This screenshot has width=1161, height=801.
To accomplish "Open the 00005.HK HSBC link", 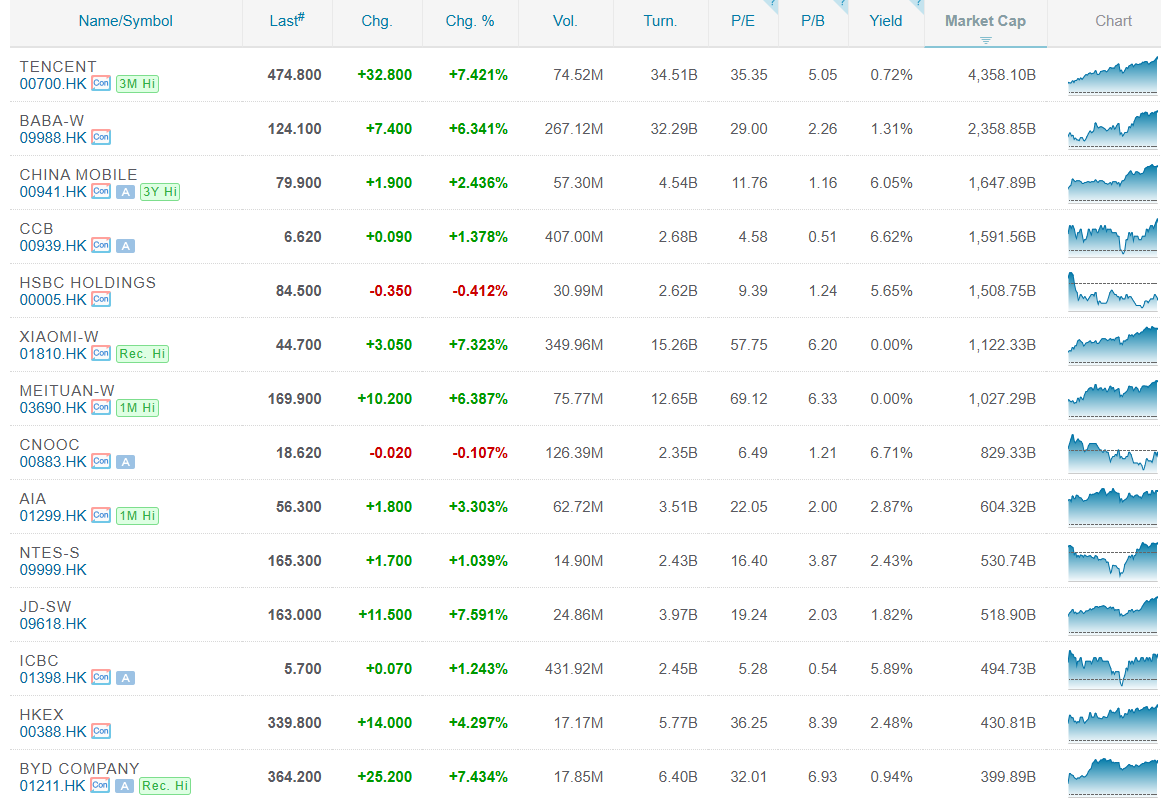I will coord(53,300).
